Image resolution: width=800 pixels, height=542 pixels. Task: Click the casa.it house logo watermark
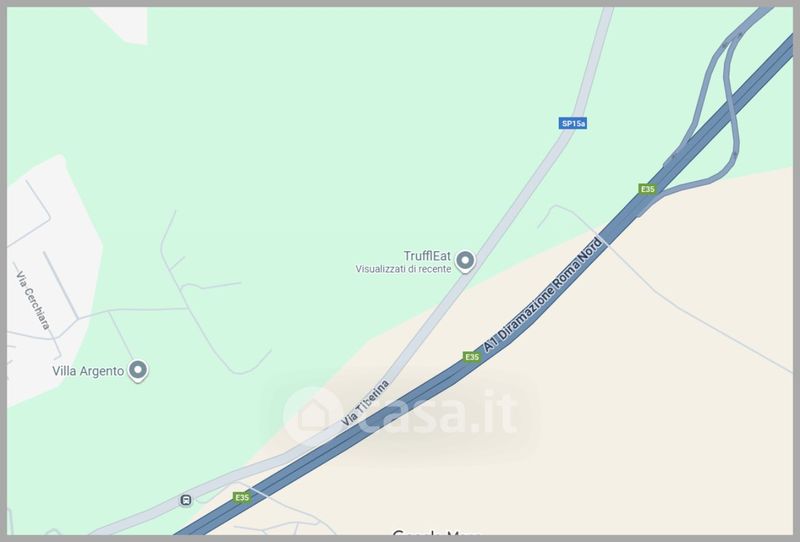click(312, 414)
